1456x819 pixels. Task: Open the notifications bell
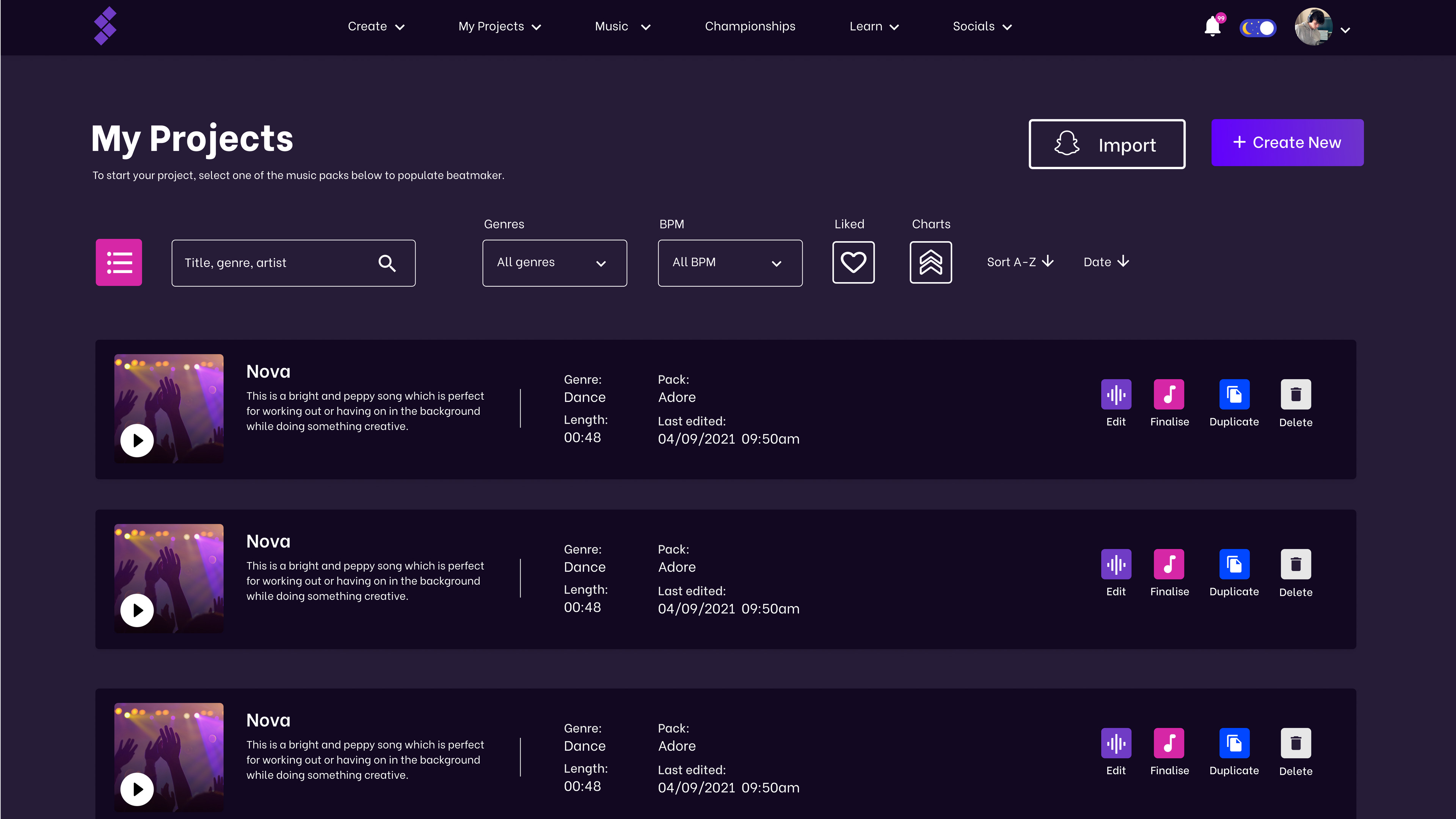pos(1213,26)
